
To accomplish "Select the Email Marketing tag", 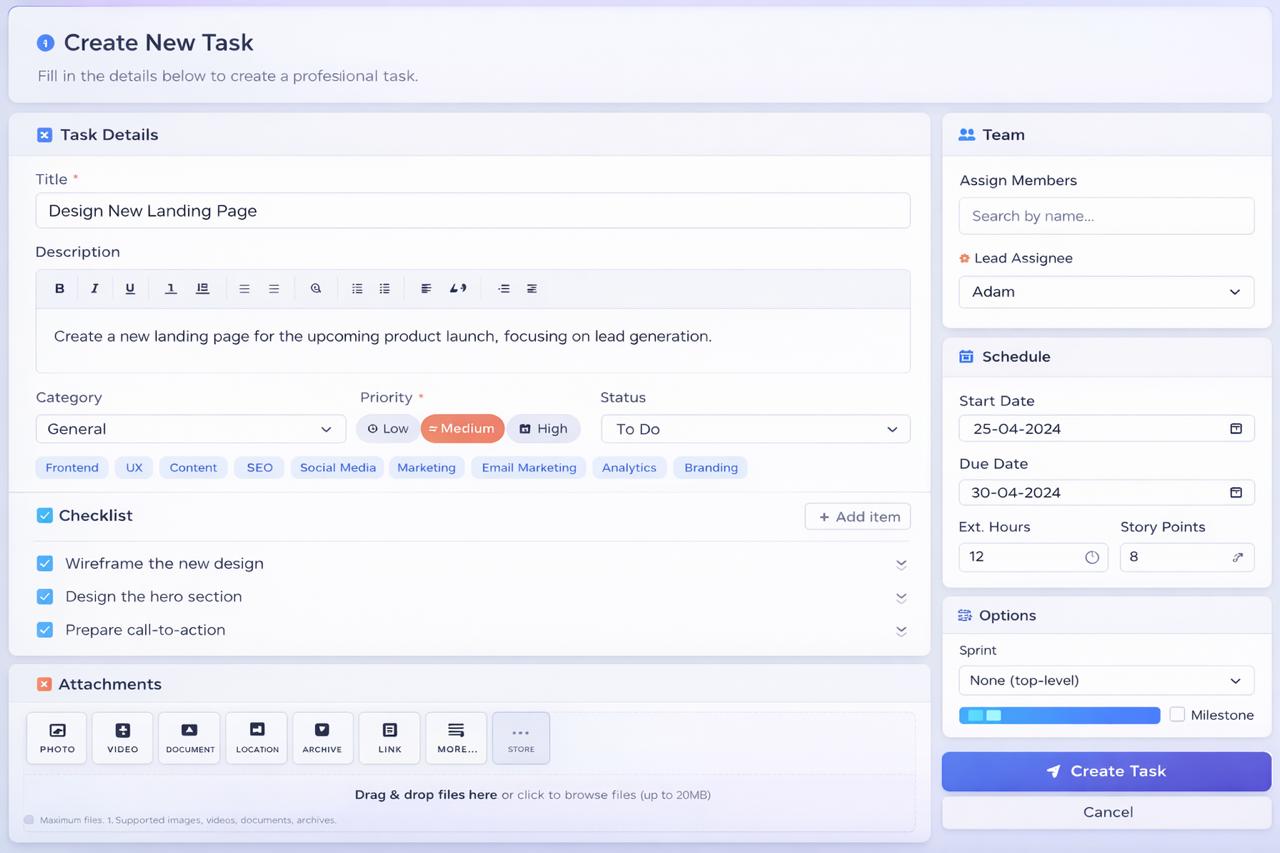I will [529, 467].
